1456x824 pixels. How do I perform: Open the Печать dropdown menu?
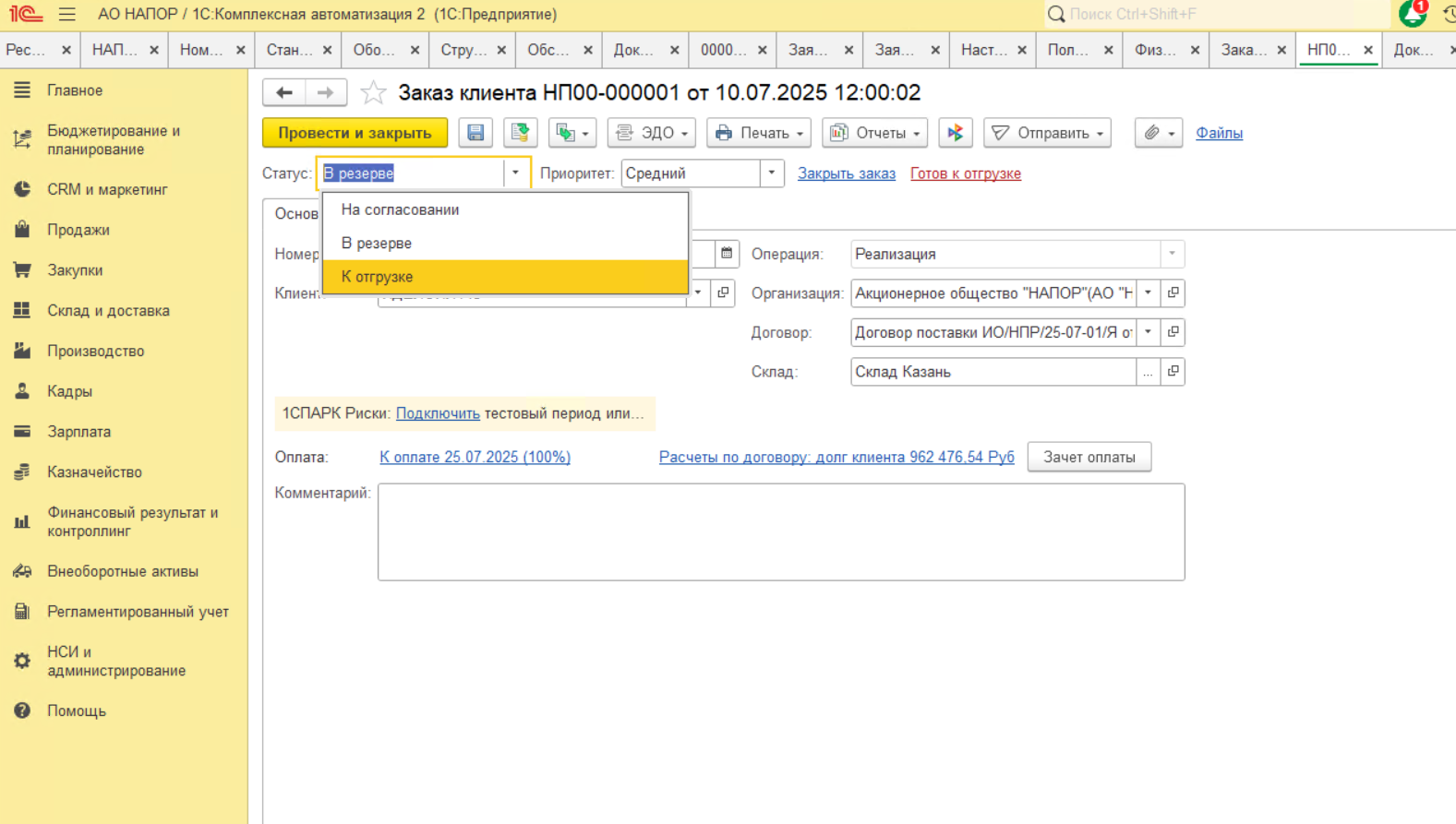pyautogui.click(x=758, y=133)
